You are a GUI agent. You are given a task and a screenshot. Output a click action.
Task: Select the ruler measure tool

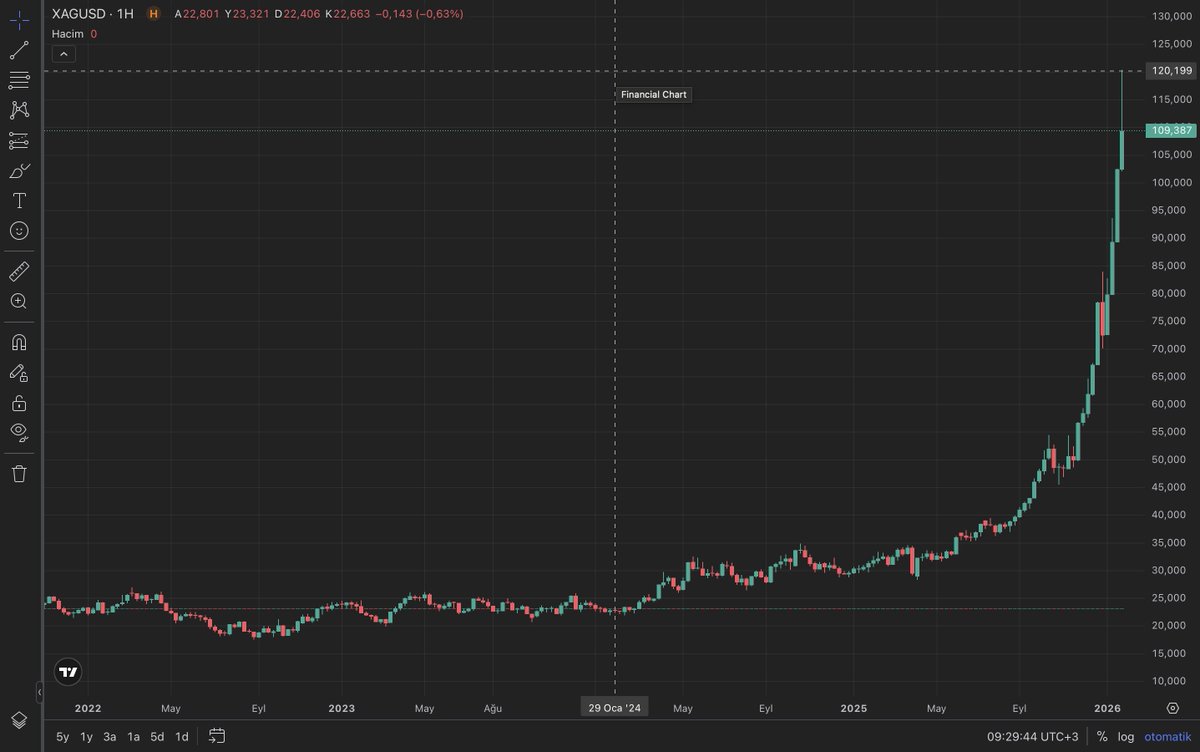click(x=19, y=271)
